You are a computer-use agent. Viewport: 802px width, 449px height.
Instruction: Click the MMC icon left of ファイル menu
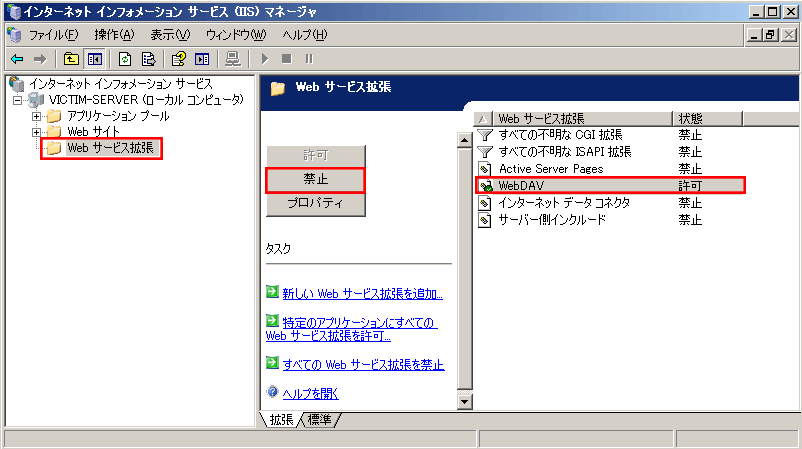pyautogui.click(x=15, y=35)
